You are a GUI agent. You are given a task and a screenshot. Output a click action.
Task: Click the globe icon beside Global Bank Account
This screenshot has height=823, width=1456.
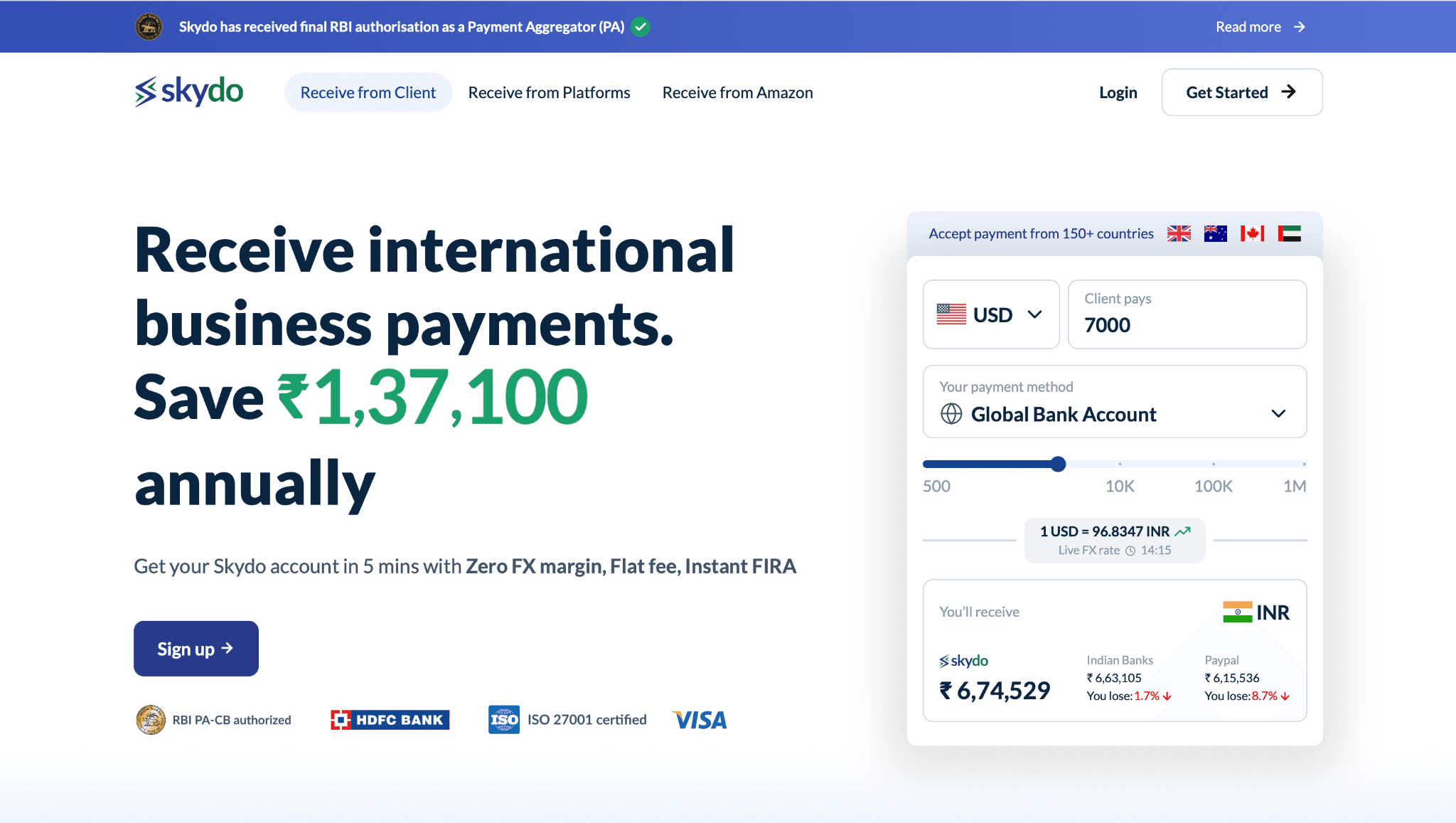click(x=951, y=413)
